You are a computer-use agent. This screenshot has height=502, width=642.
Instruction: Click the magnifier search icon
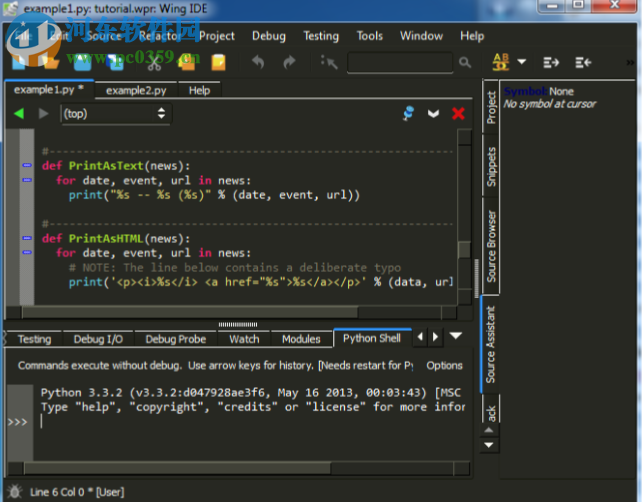point(465,62)
